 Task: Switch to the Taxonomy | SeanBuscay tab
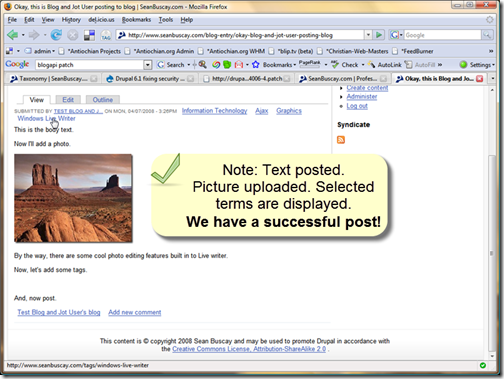point(53,79)
